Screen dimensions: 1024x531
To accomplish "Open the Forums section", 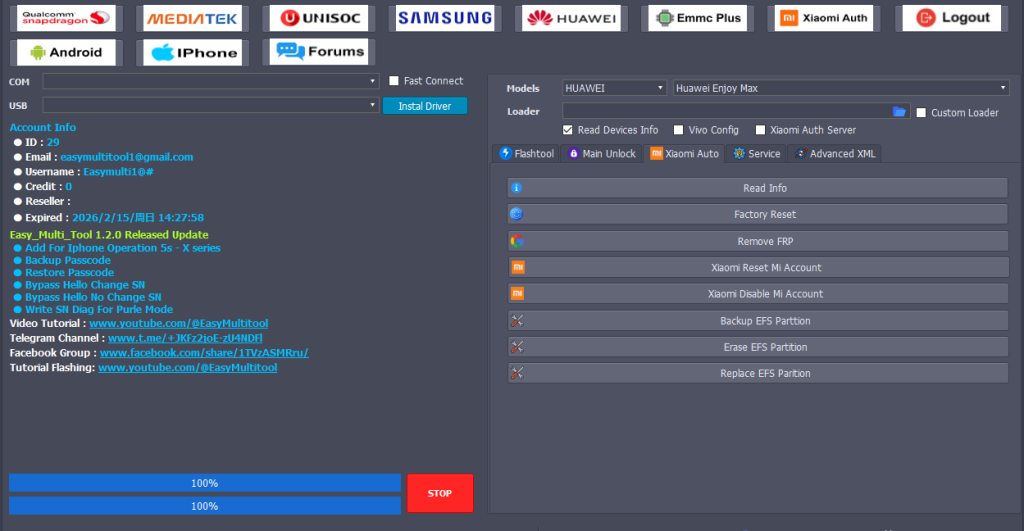I will pyautogui.click(x=319, y=52).
